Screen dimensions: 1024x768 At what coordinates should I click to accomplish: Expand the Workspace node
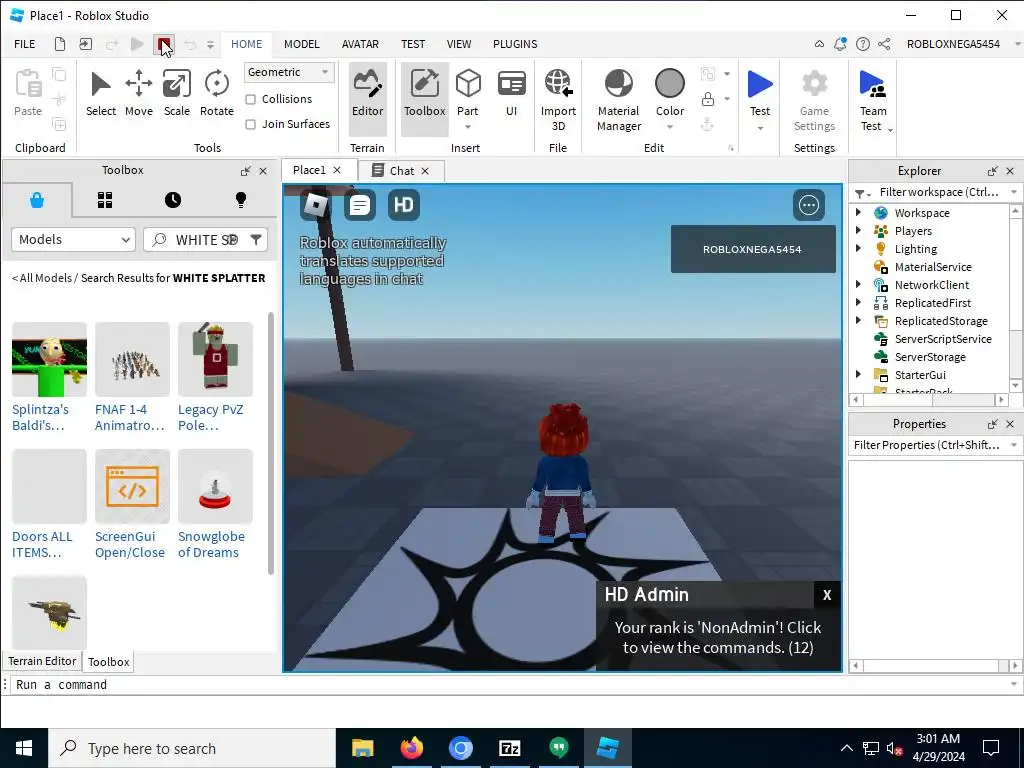coord(858,212)
